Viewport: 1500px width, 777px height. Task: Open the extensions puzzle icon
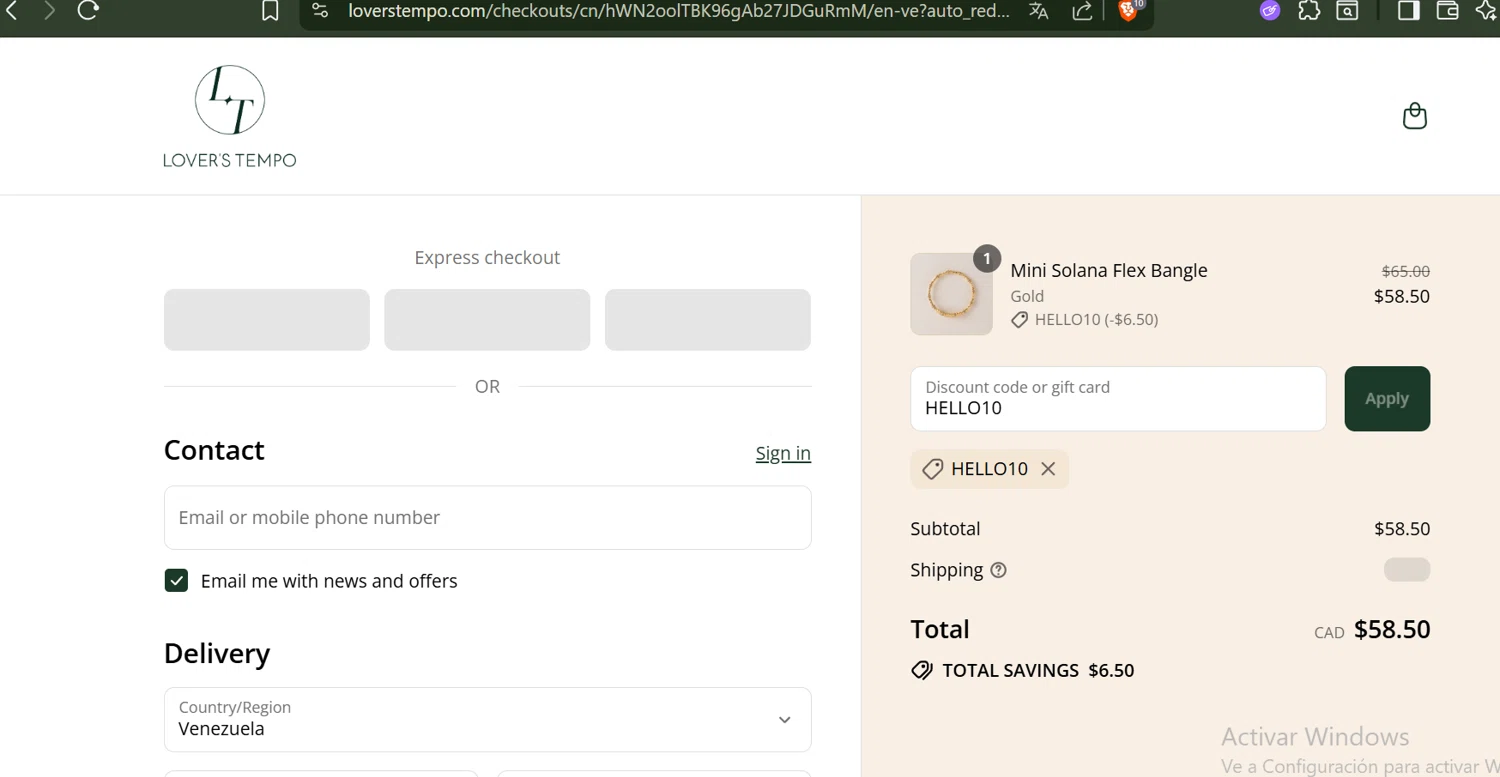1309,11
